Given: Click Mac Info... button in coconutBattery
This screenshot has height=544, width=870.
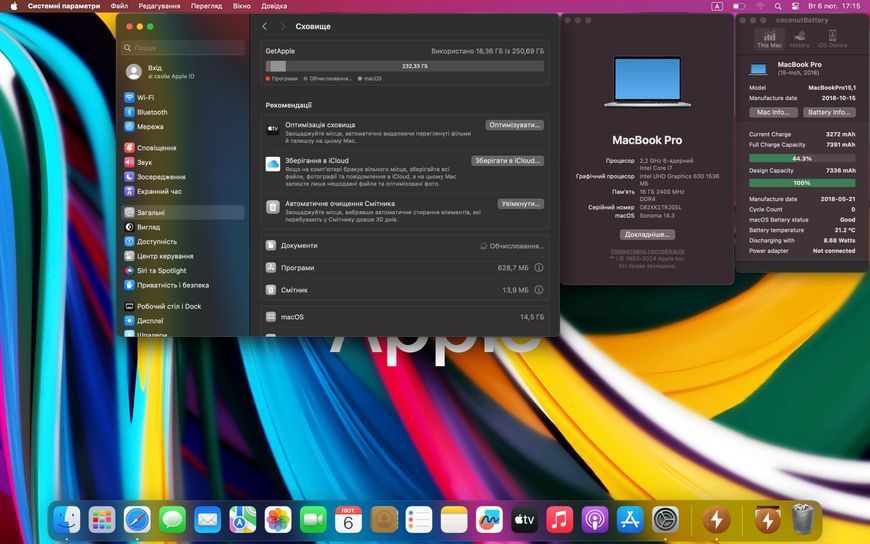Looking at the screenshot, I should click(x=773, y=112).
